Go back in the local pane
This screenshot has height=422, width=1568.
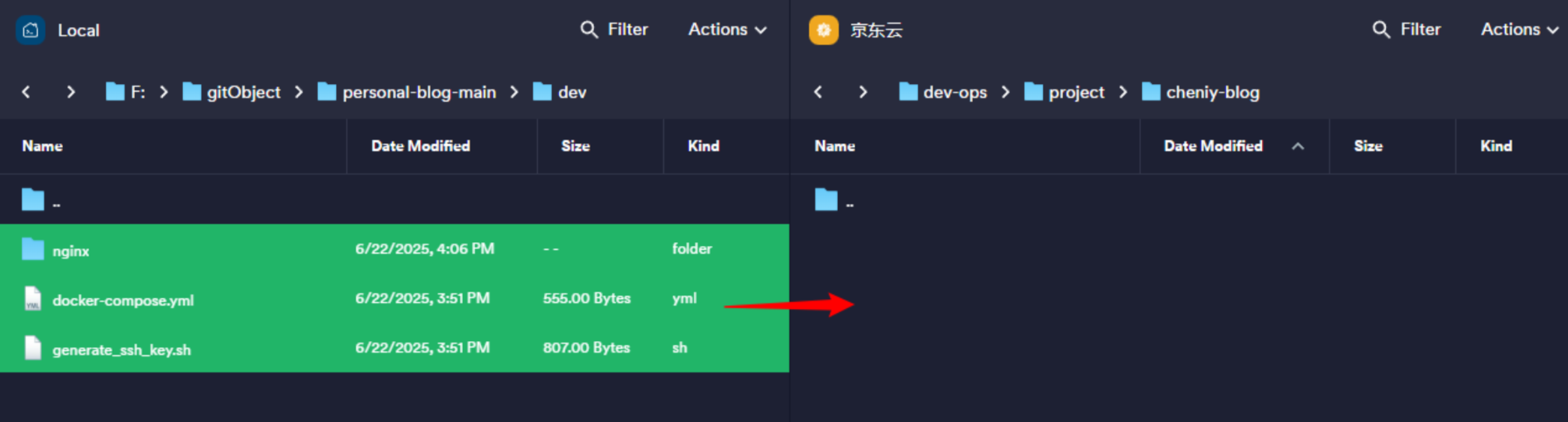(x=26, y=92)
